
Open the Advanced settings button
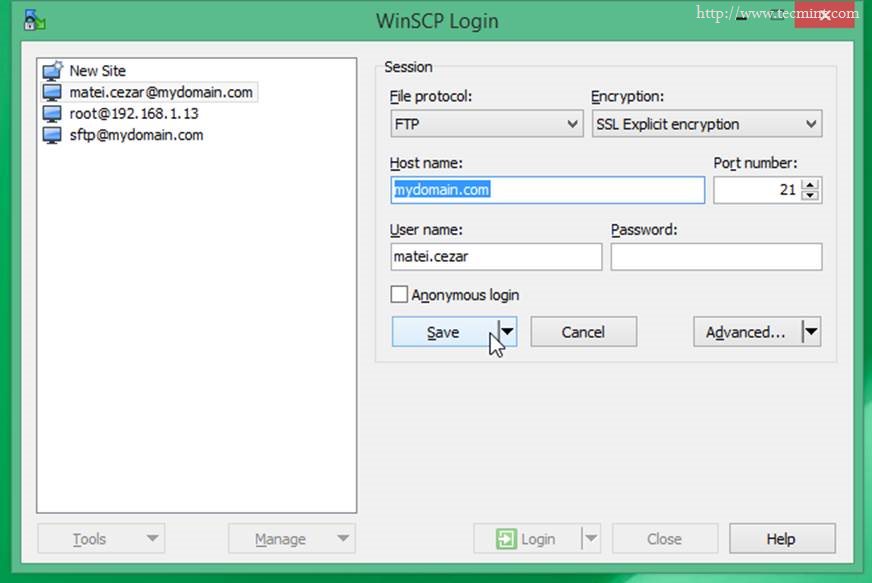point(747,332)
